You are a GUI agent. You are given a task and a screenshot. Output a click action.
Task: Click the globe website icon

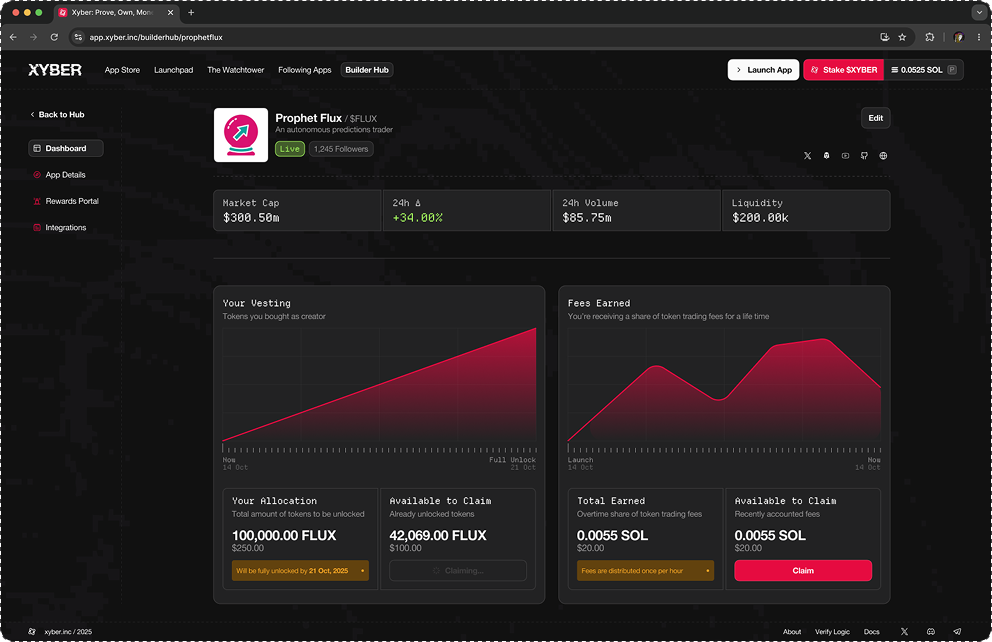(x=883, y=156)
